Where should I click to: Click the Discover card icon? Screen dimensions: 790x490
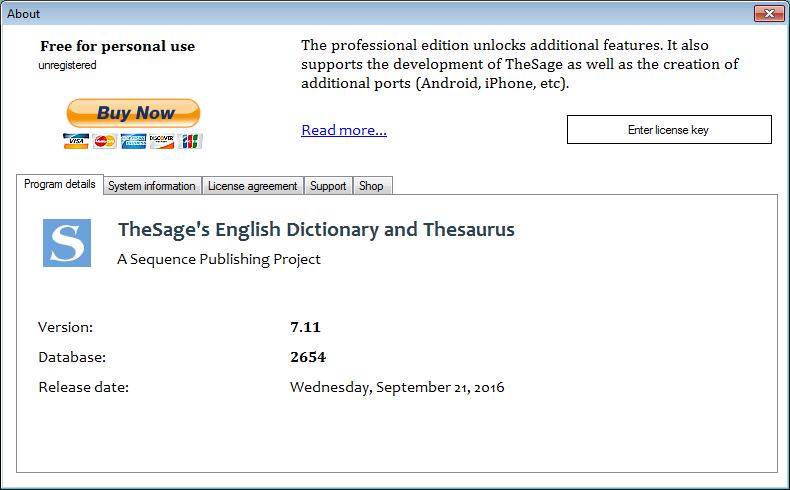tap(163, 141)
